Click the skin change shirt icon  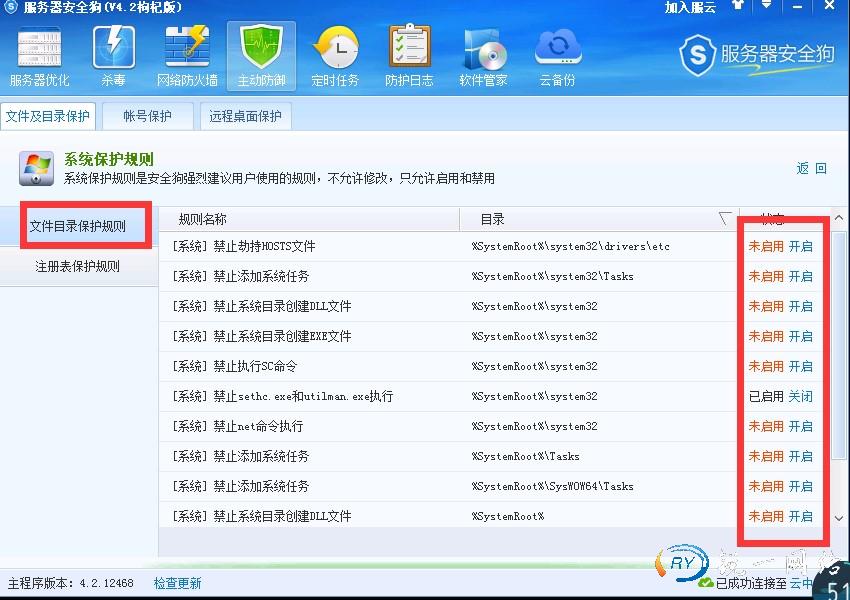738,7
